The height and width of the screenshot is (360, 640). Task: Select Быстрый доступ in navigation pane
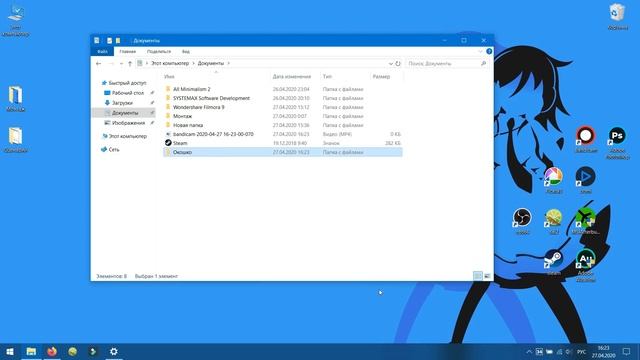pyautogui.click(x=127, y=83)
